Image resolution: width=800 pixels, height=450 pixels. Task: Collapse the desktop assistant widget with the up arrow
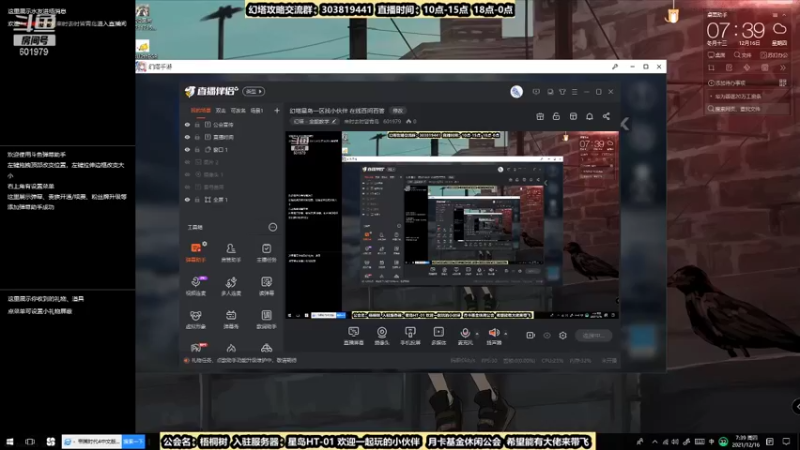tap(784, 15)
